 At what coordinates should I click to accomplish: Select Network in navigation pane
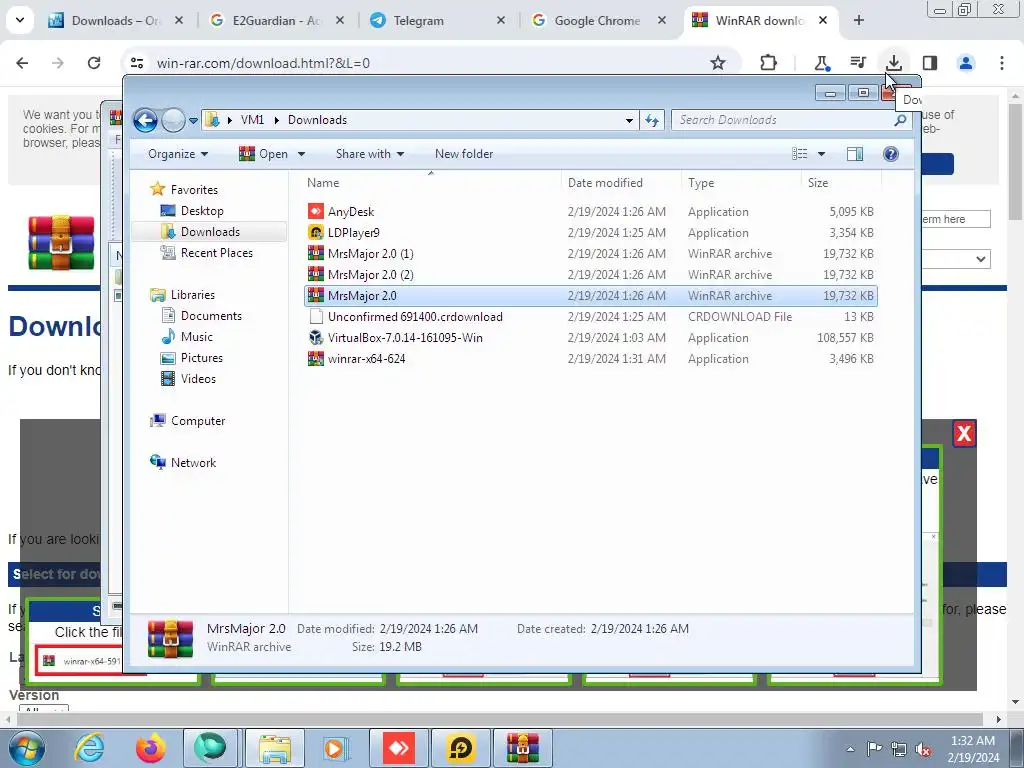coord(183,463)
